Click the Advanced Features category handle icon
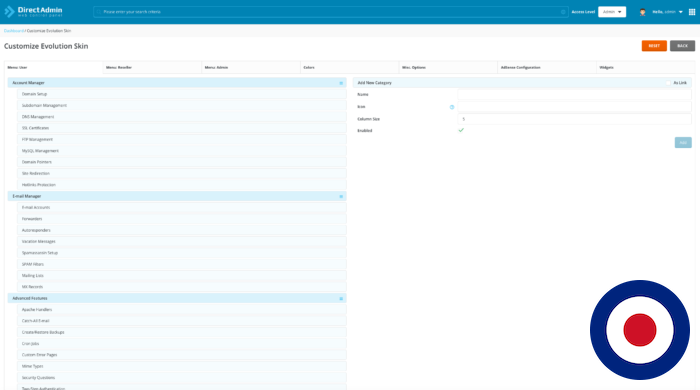700x390 pixels. 341,299
